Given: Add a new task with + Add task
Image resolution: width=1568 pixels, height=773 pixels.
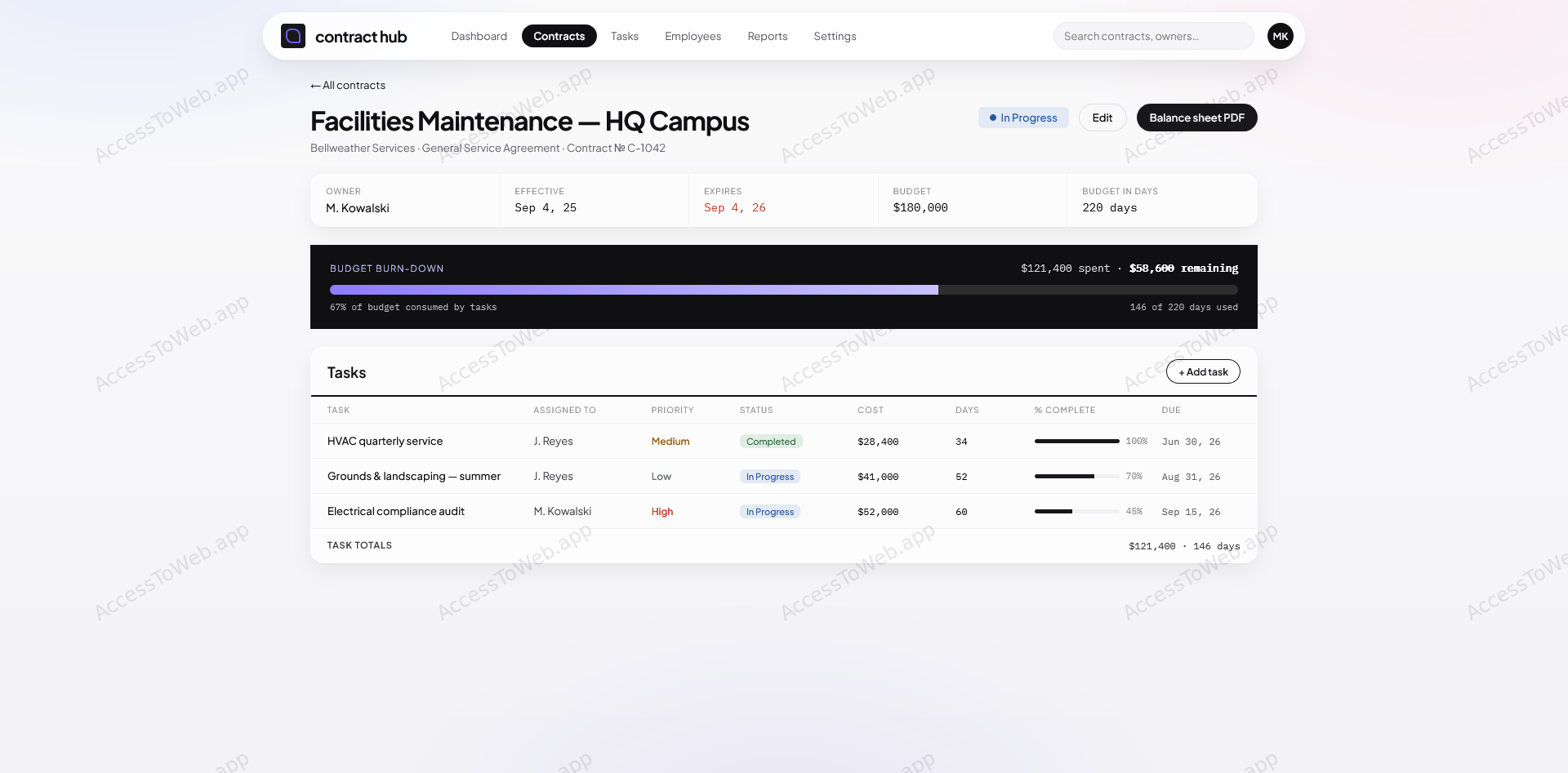Looking at the screenshot, I should point(1203,371).
